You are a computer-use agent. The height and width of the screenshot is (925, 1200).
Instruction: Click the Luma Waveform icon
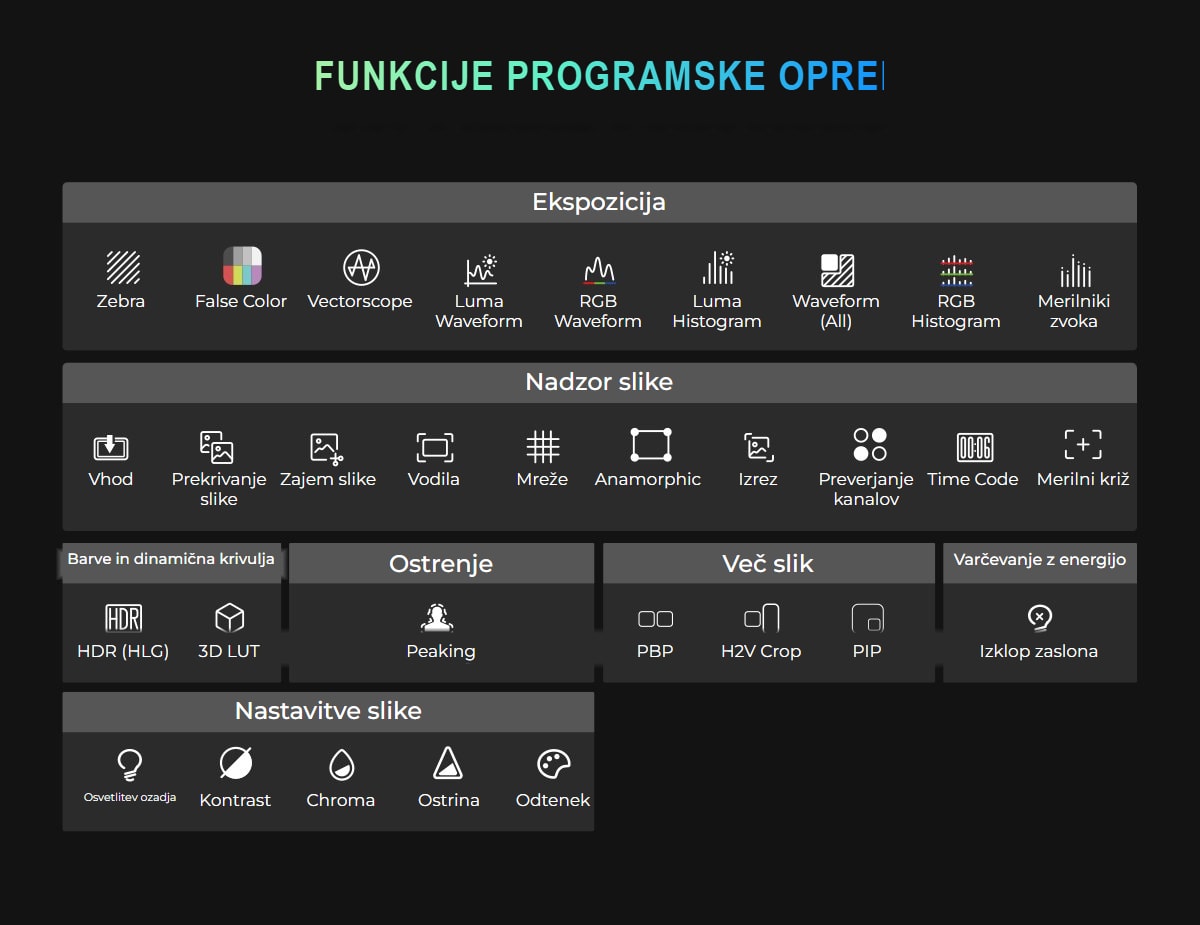pos(481,269)
